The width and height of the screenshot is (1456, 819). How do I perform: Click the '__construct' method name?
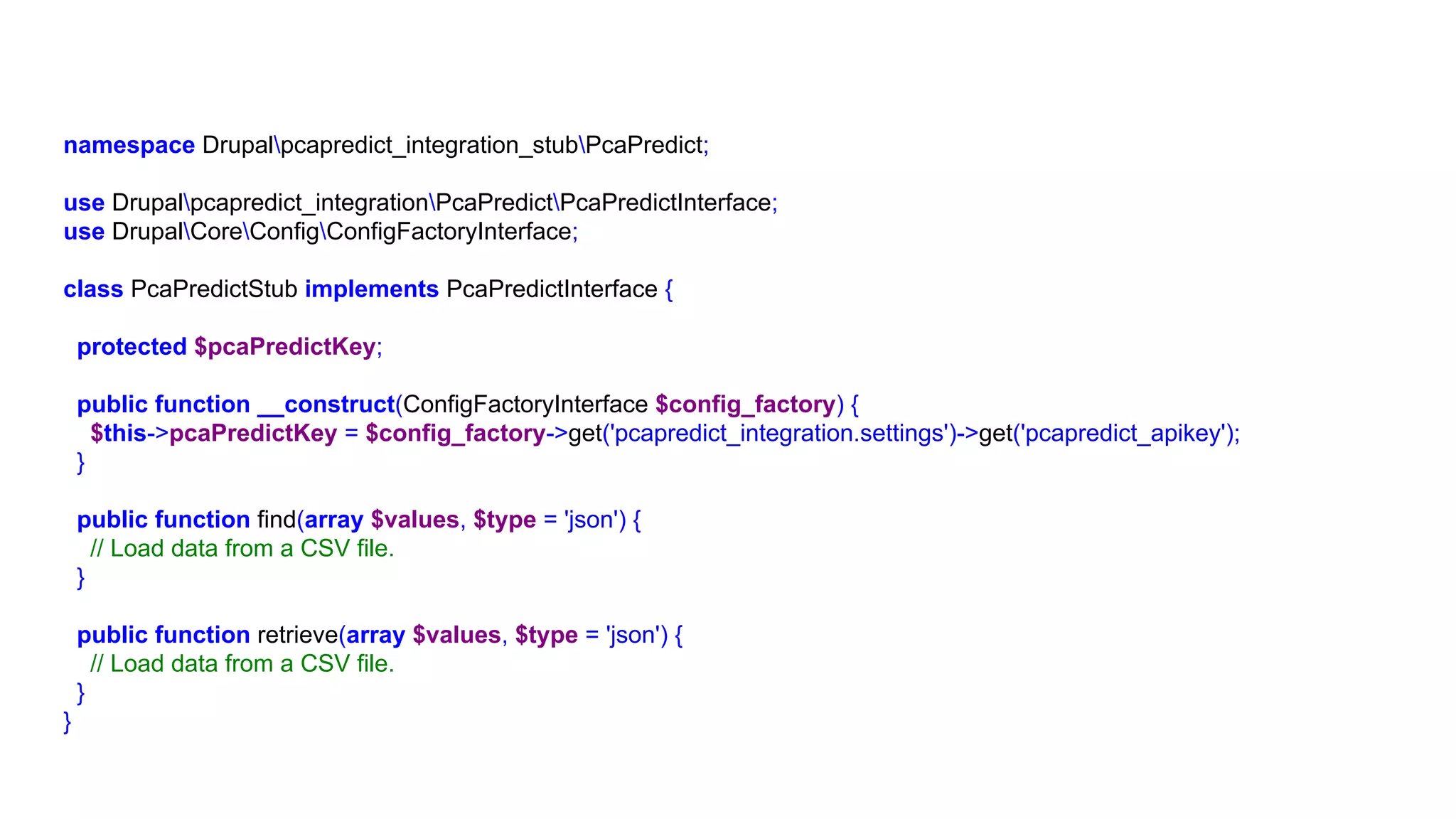(326, 405)
